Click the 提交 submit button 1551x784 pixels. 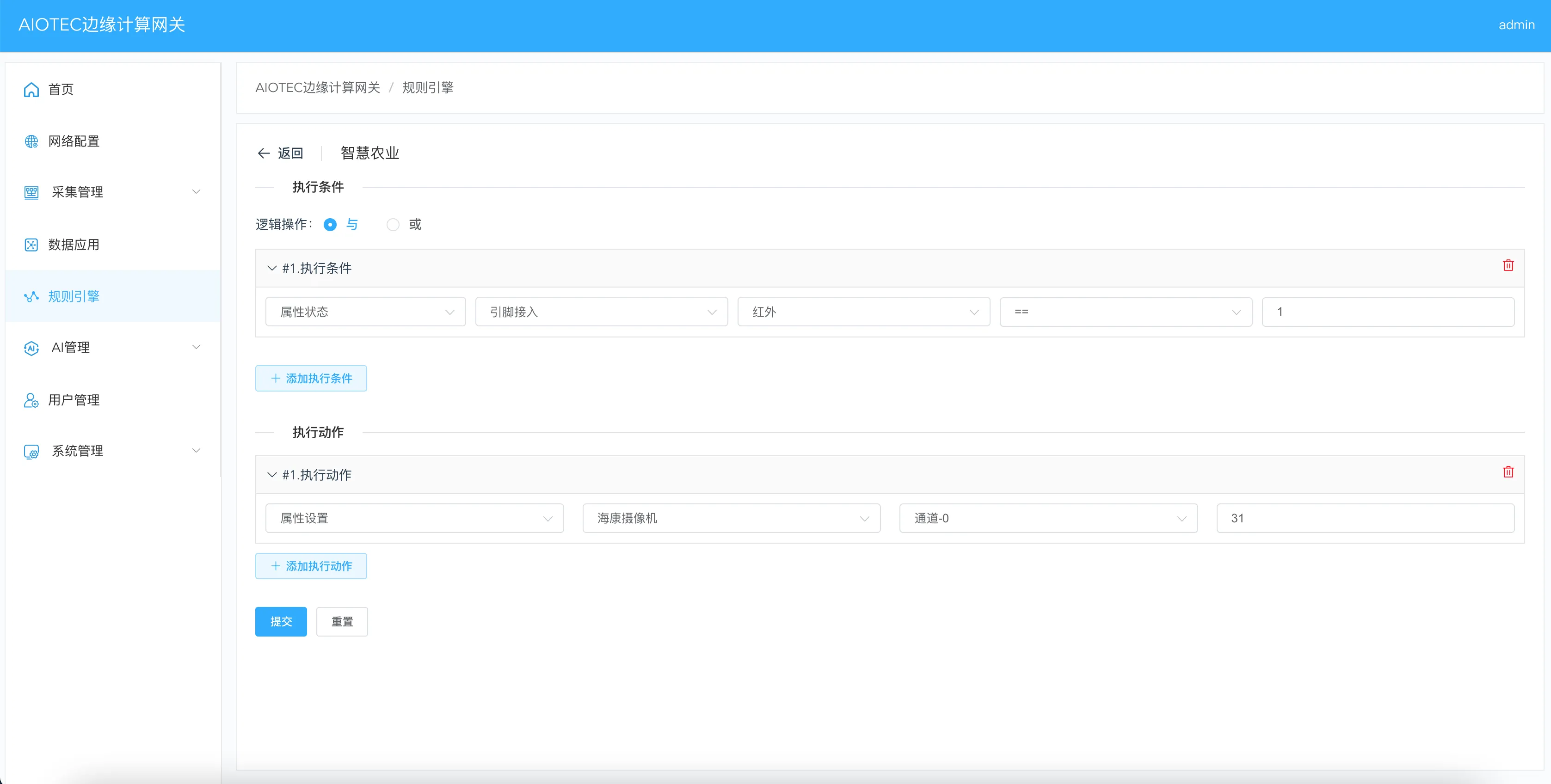281,622
